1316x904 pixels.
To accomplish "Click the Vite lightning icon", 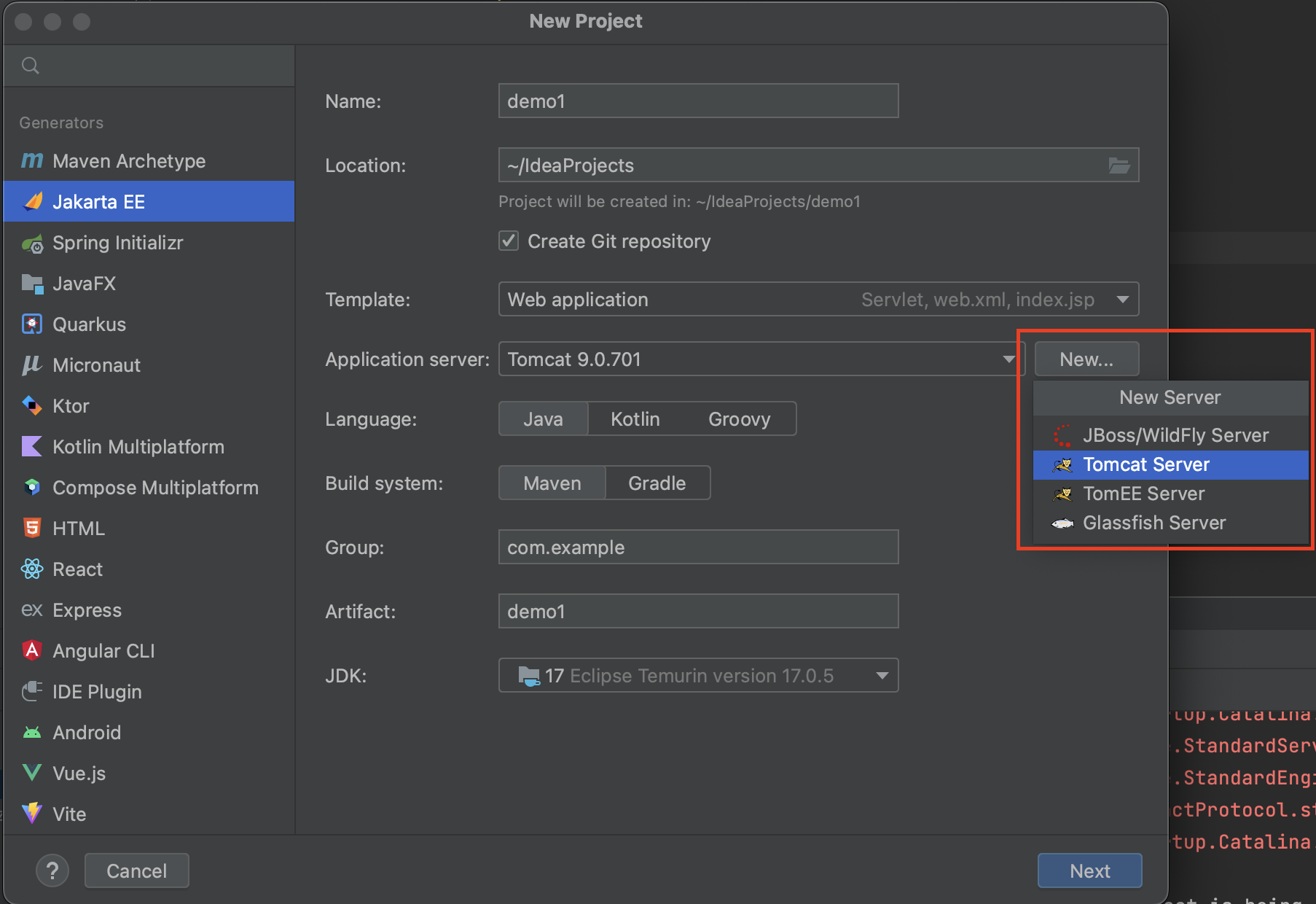I will coord(32,813).
